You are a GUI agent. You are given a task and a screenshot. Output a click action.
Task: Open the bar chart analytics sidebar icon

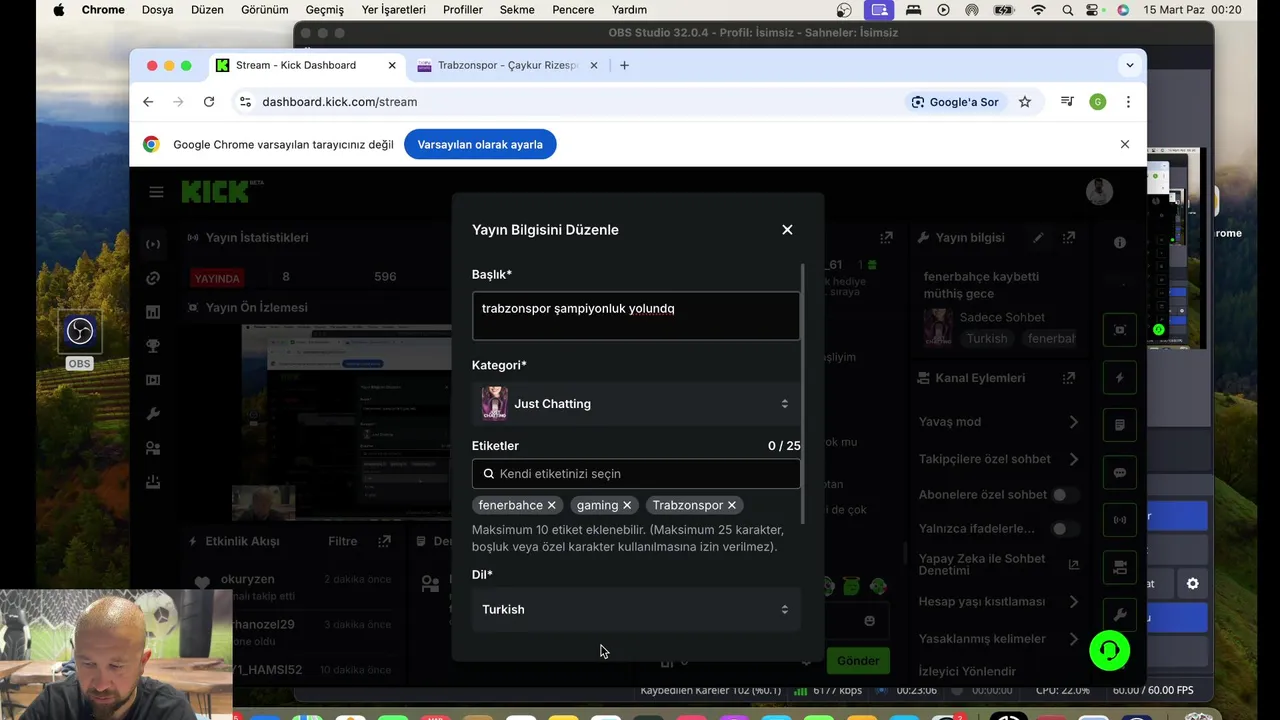click(x=153, y=312)
